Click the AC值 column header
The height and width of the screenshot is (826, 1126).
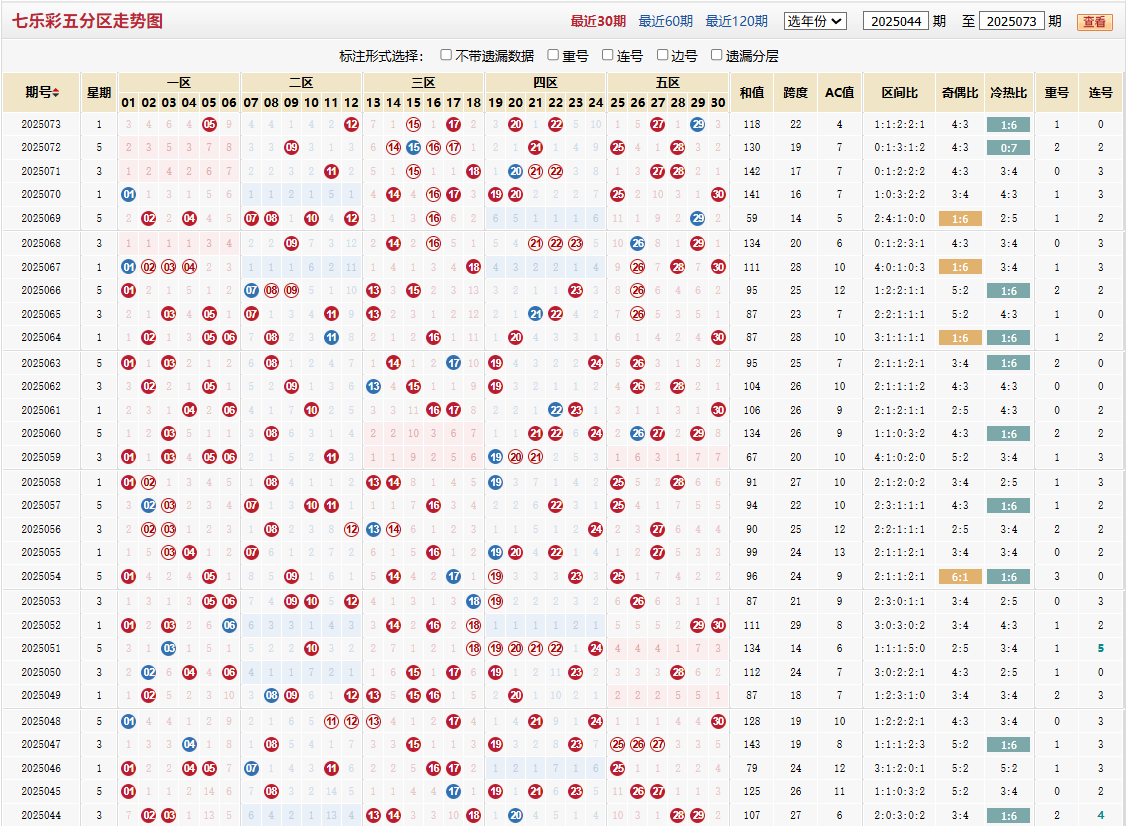[839, 93]
